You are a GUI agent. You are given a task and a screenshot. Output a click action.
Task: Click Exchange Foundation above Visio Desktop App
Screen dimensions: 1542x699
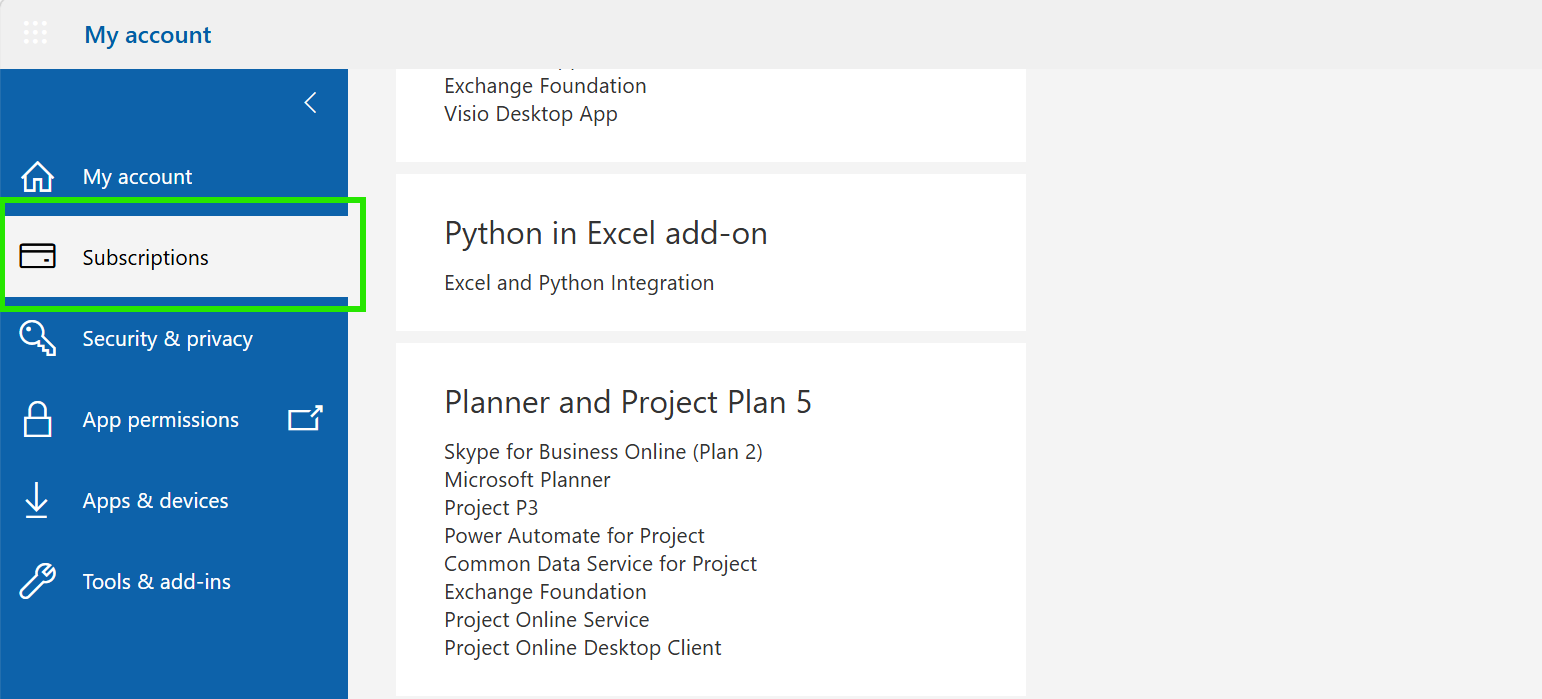click(x=545, y=86)
